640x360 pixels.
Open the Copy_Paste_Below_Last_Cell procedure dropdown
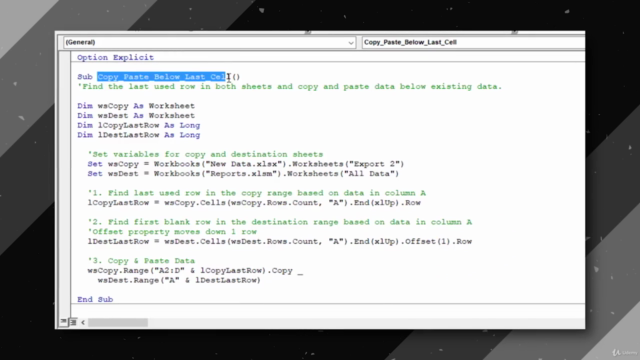(x=473, y=42)
